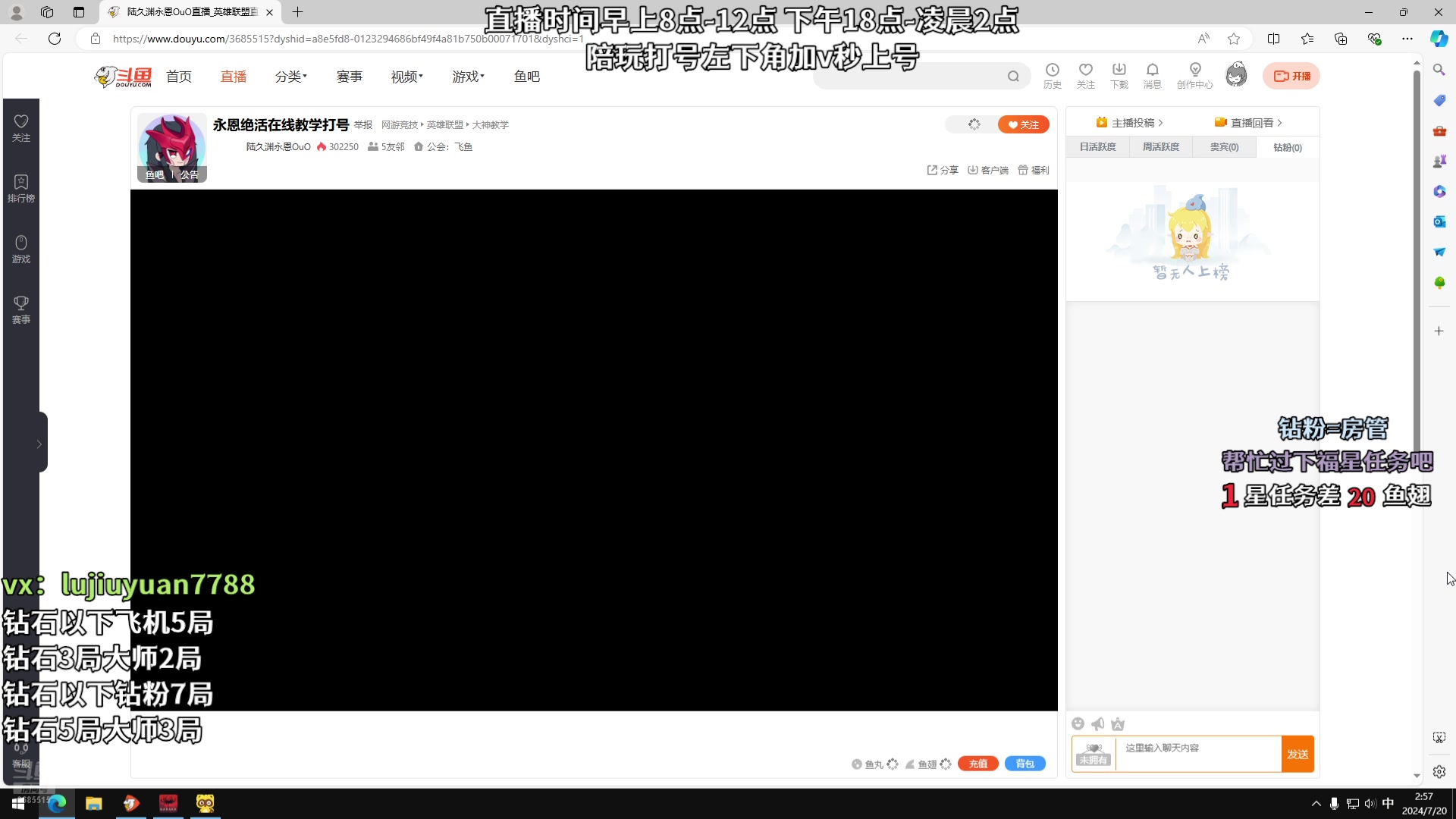1456x819 pixels.
Task: Open the 历史 history icon
Action: click(x=1053, y=76)
